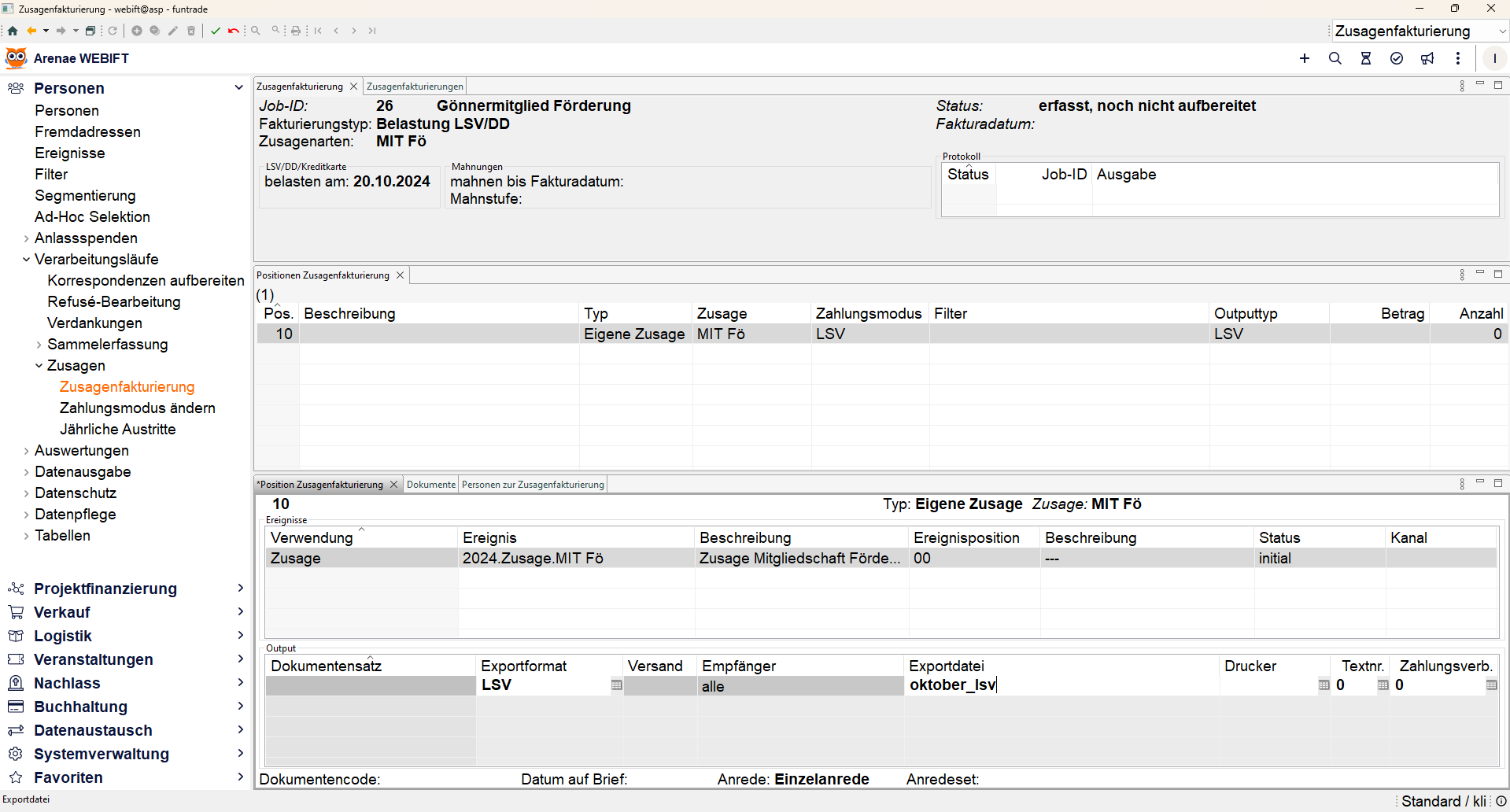Click the megaphone announcements icon
1510x812 pixels.
[1427, 58]
